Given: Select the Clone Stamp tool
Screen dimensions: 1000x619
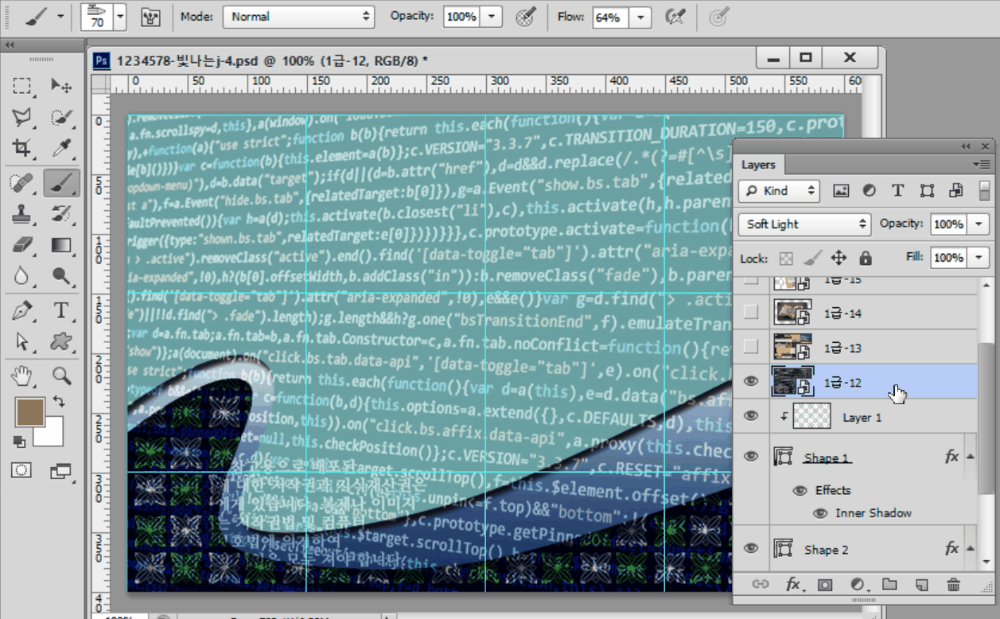Looking at the screenshot, I should (22, 214).
